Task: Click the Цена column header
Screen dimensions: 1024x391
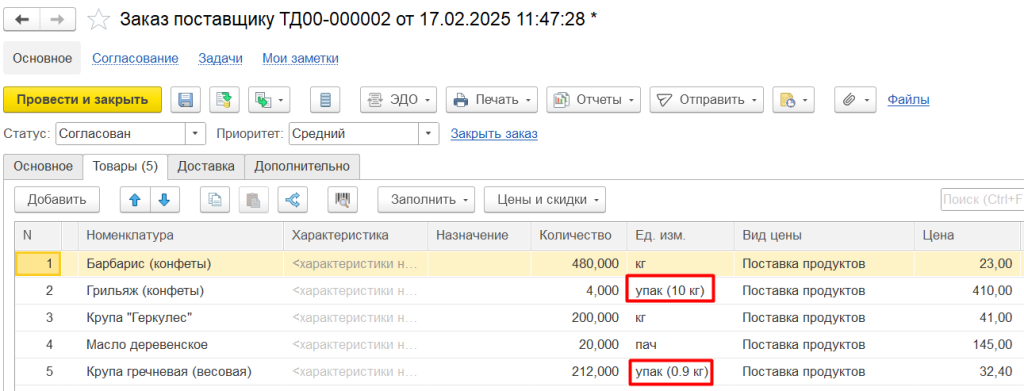Action: [x=967, y=236]
